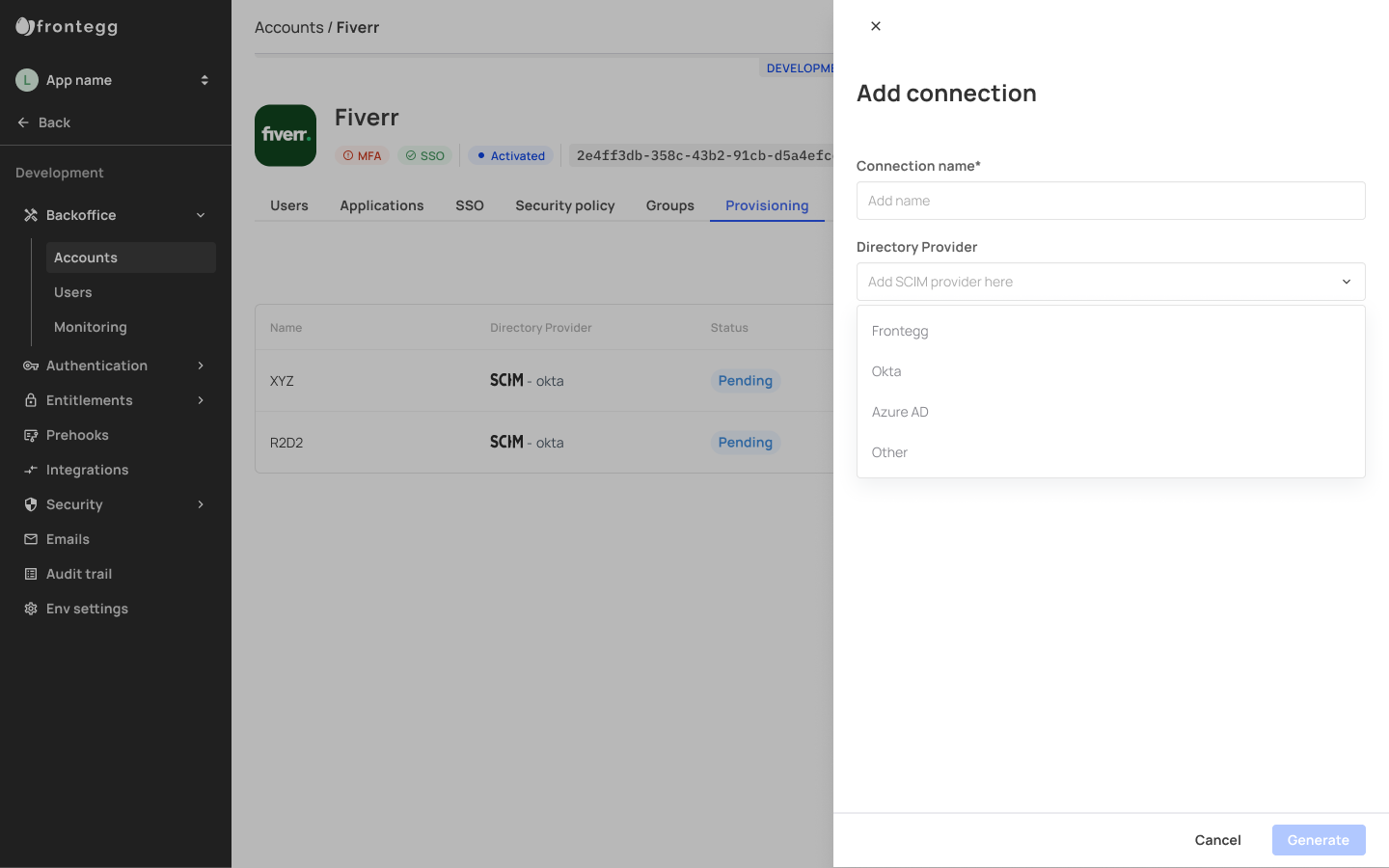Click Accounts in the breadcrumb
Screen dimensions: 1389x868
point(288,27)
